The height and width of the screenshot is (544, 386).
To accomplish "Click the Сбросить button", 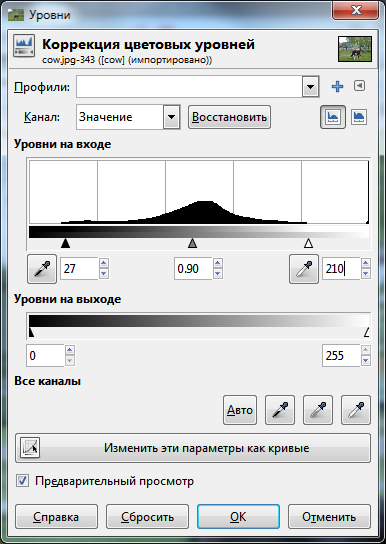I will click(x=147, y=517).
